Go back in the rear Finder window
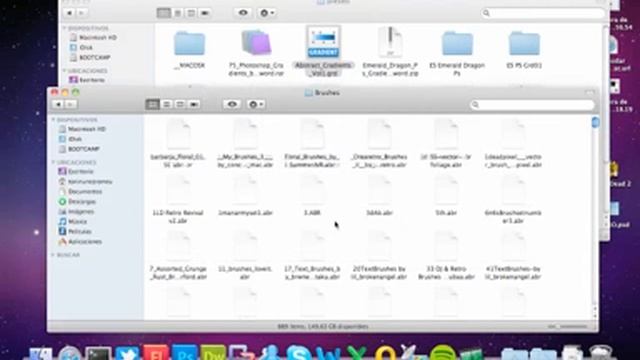Image resolution: width=640 pixels, height=360 pixels. (69, 13)
